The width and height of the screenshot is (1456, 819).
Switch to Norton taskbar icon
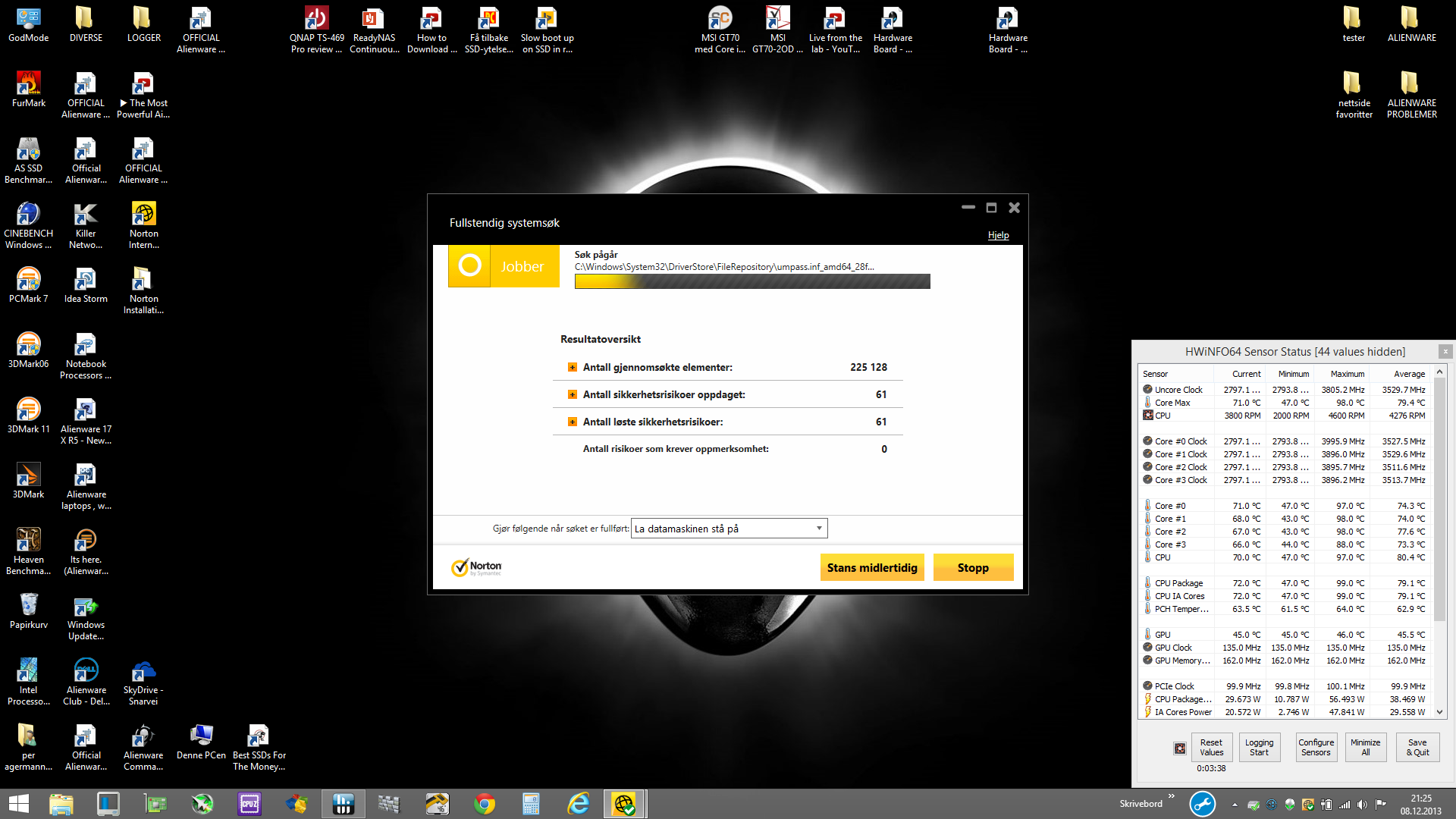[625, 804]
